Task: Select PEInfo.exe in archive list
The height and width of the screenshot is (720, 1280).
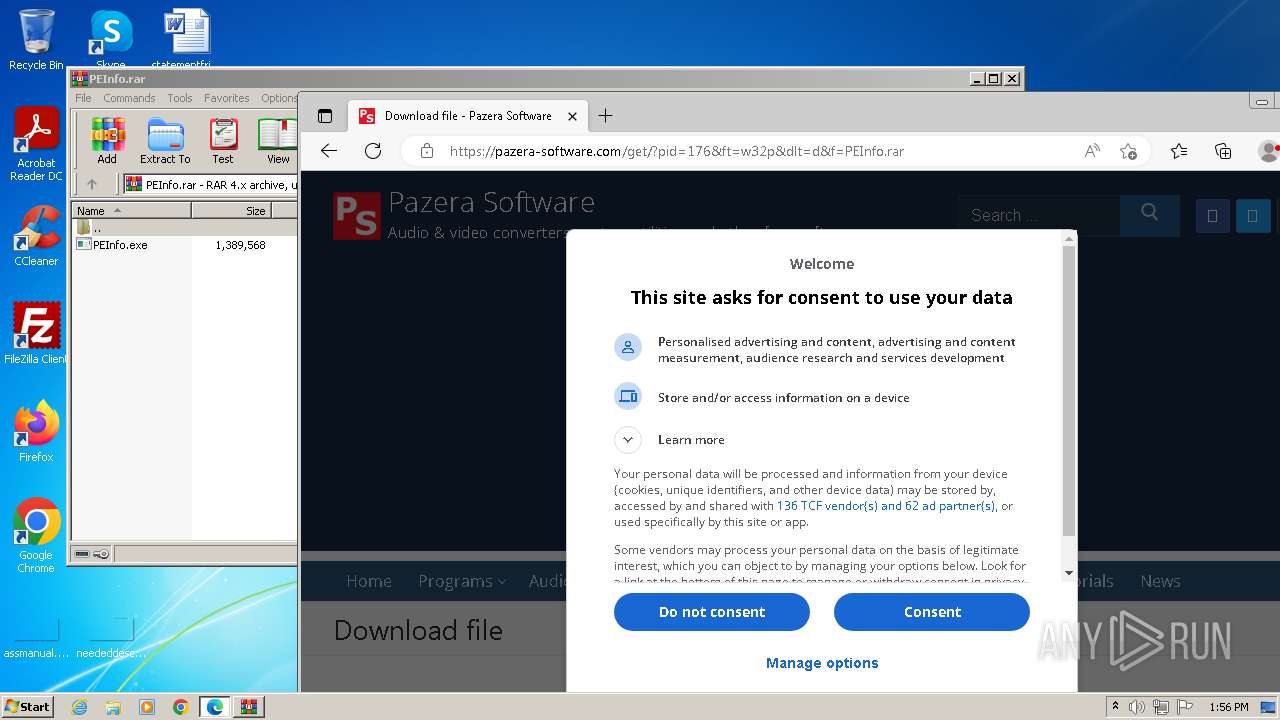Action: pyautogui.click(x=120, y=245)
